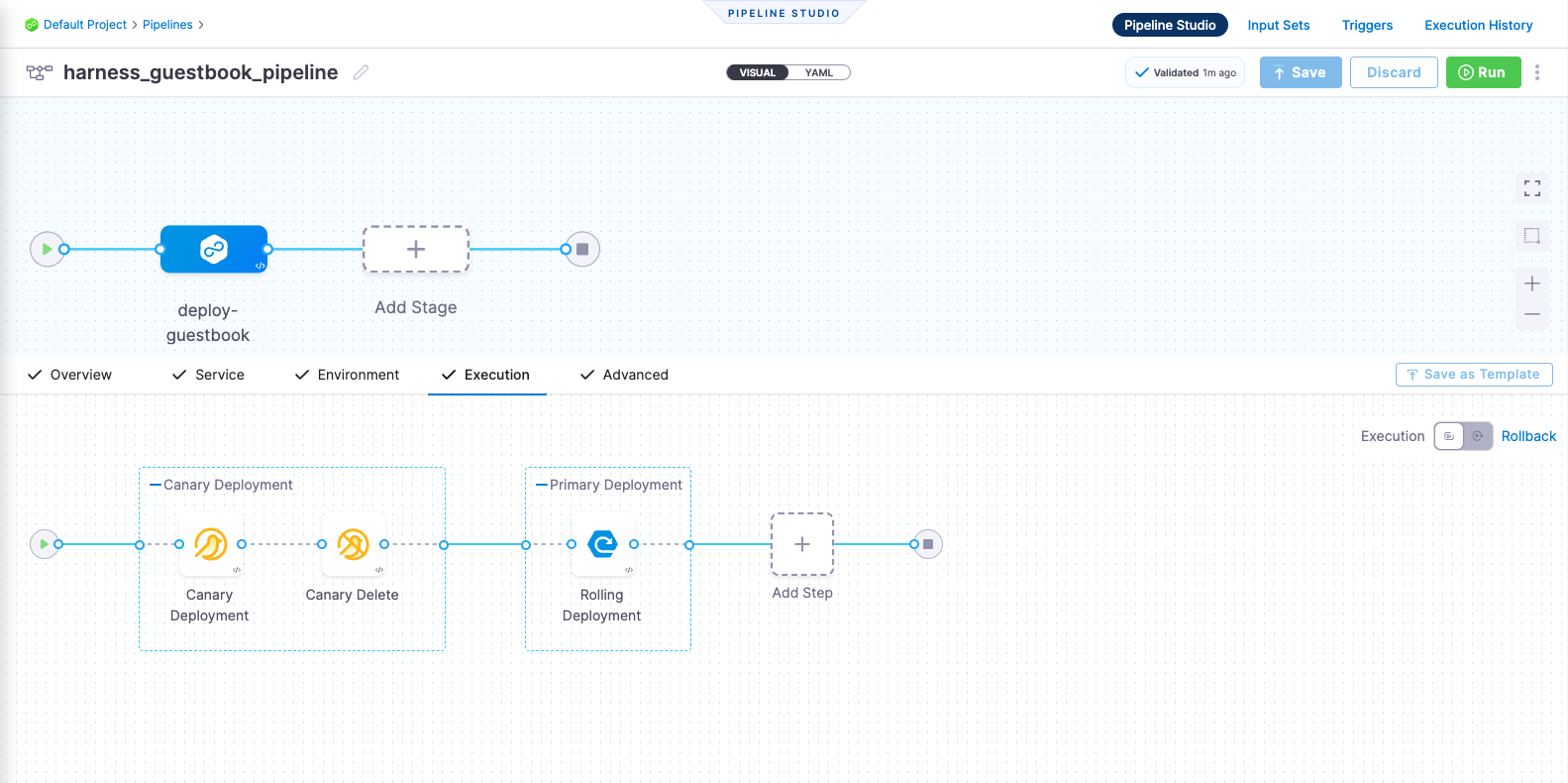Click the green Run button
The width and height of the screenshot is (1568, 783).
1483,72
